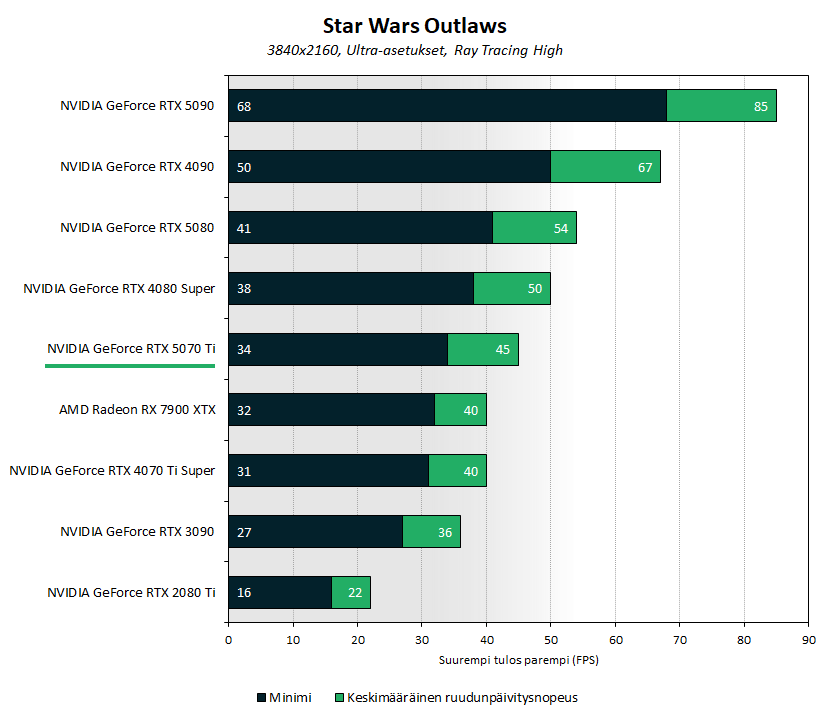This screenshot has height=719, width=830.
Task: Click the RTX 4090 minimum bar showing 50
Action: coord(390,167)
